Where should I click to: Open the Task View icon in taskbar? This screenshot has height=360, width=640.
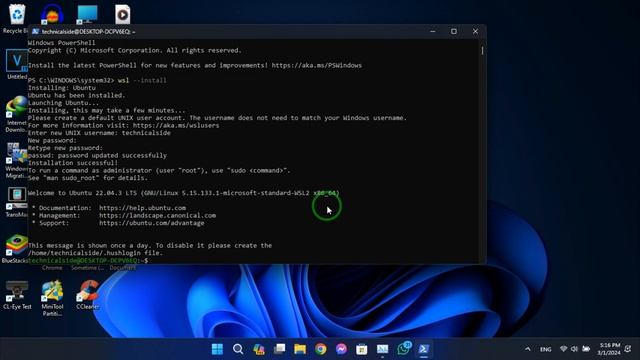coord(280,349)
